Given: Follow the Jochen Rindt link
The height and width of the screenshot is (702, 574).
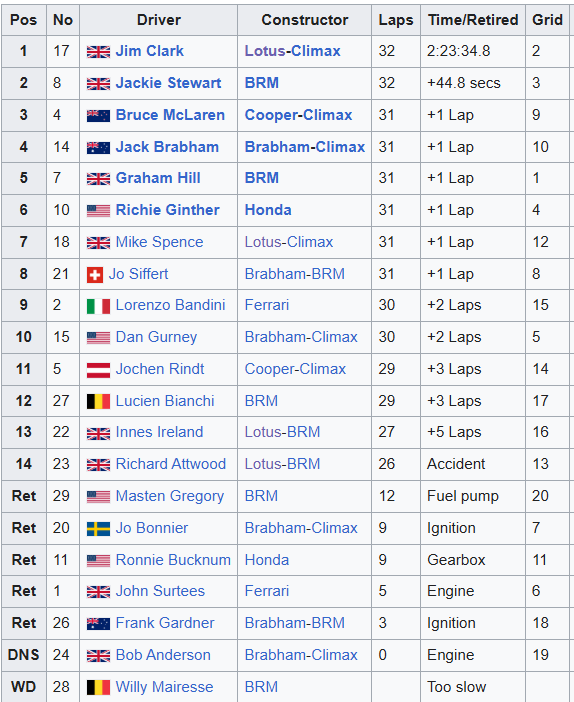Looking at the screenshot, I should [160, 369].
